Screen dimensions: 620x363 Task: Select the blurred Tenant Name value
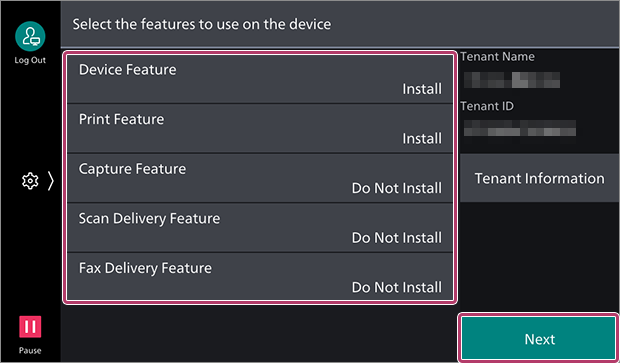tap(512, 80)
